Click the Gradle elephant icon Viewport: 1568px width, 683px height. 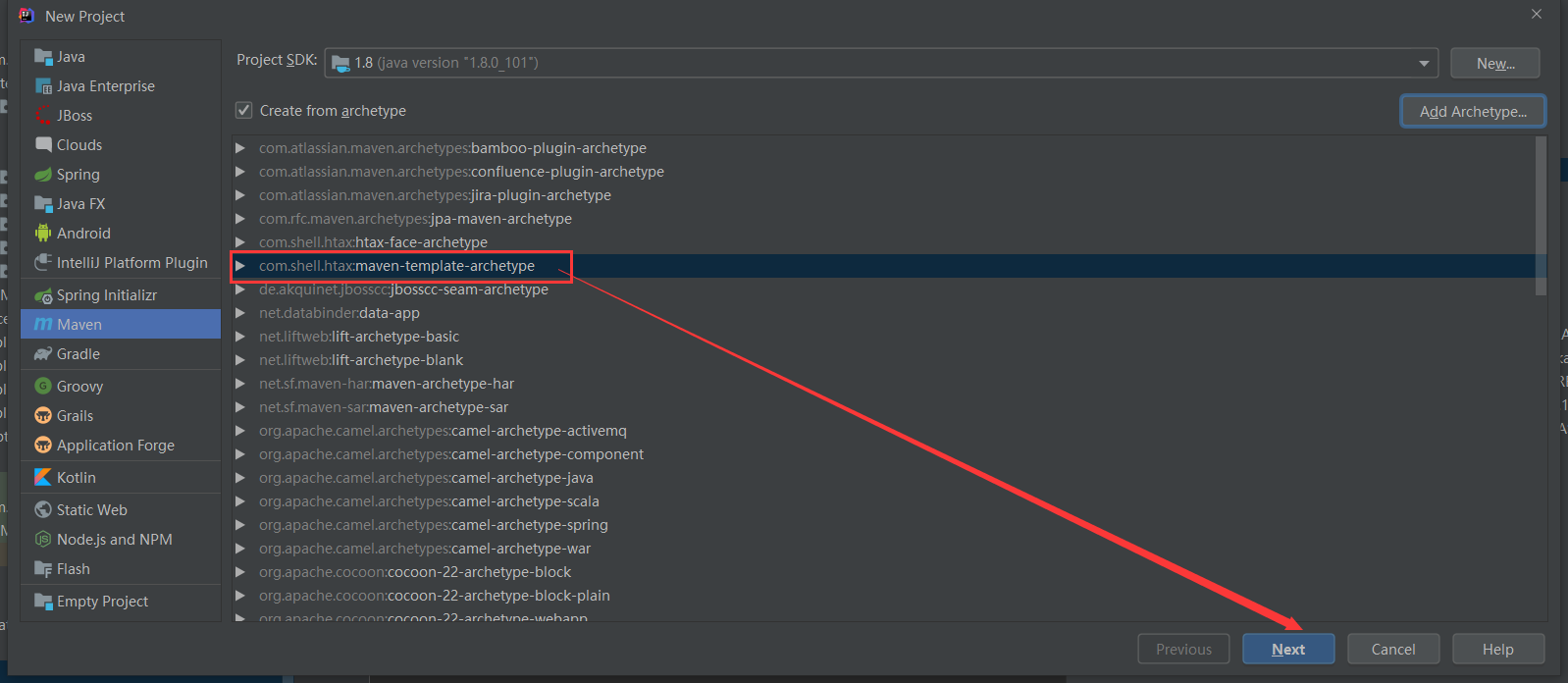coord(43,354)
